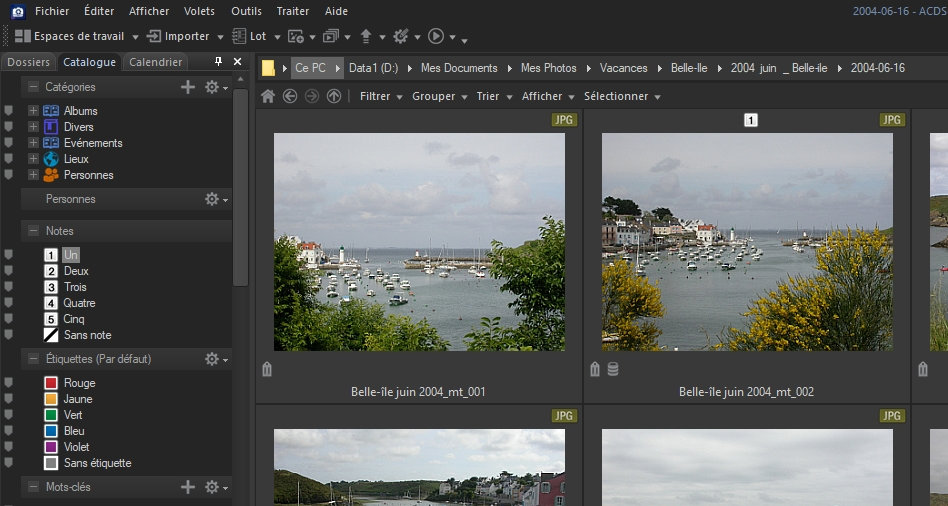Viewport: 948px width, 506px height.
Task: Expand the Lieux category tree
Action: (33, 159)
